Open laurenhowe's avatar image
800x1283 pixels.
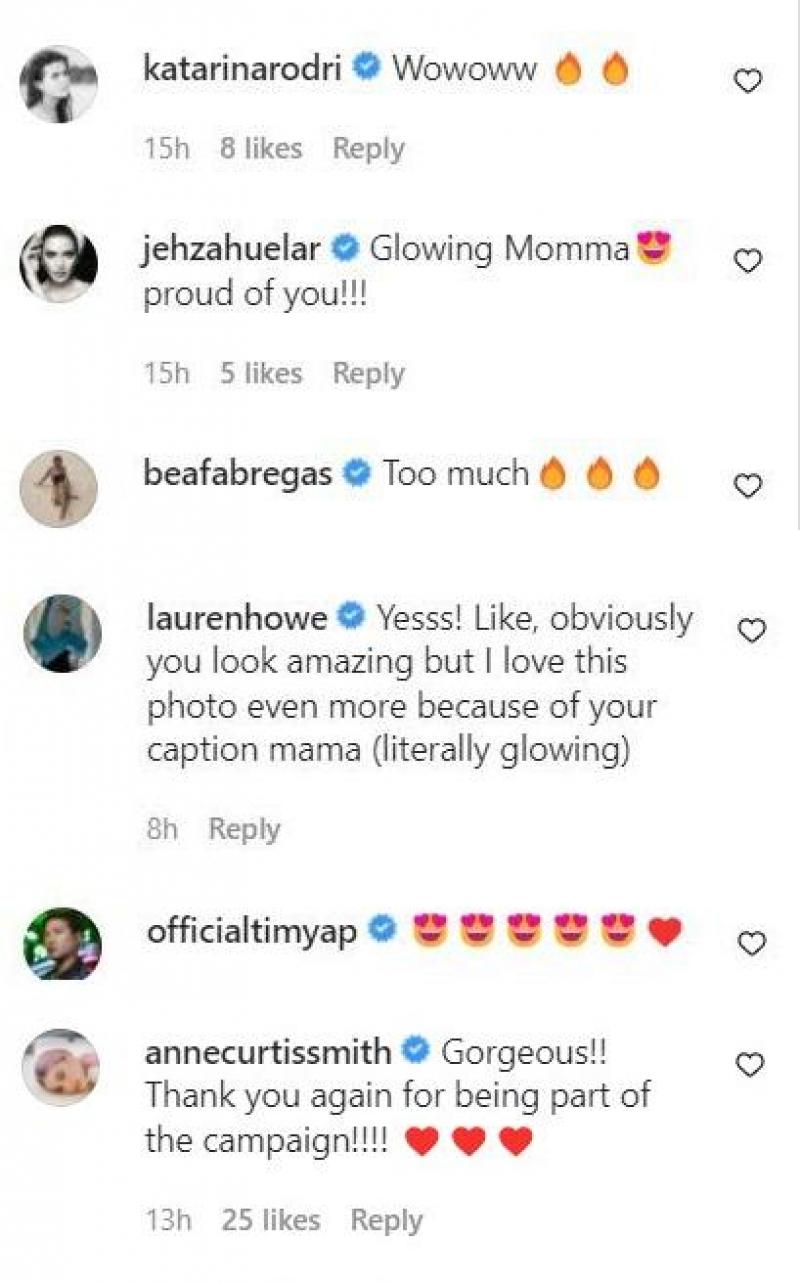click(x=61, y=633)
